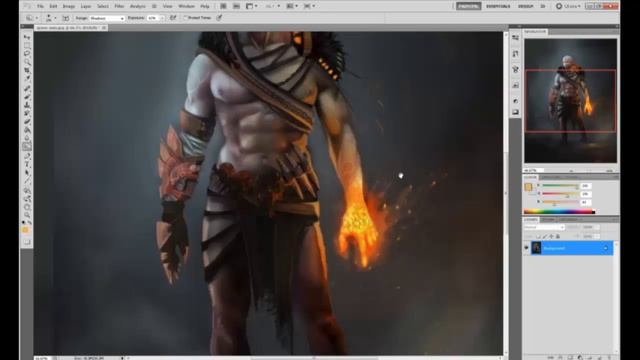Switch to the ESSENTIALS workspace

pos(498,6)
